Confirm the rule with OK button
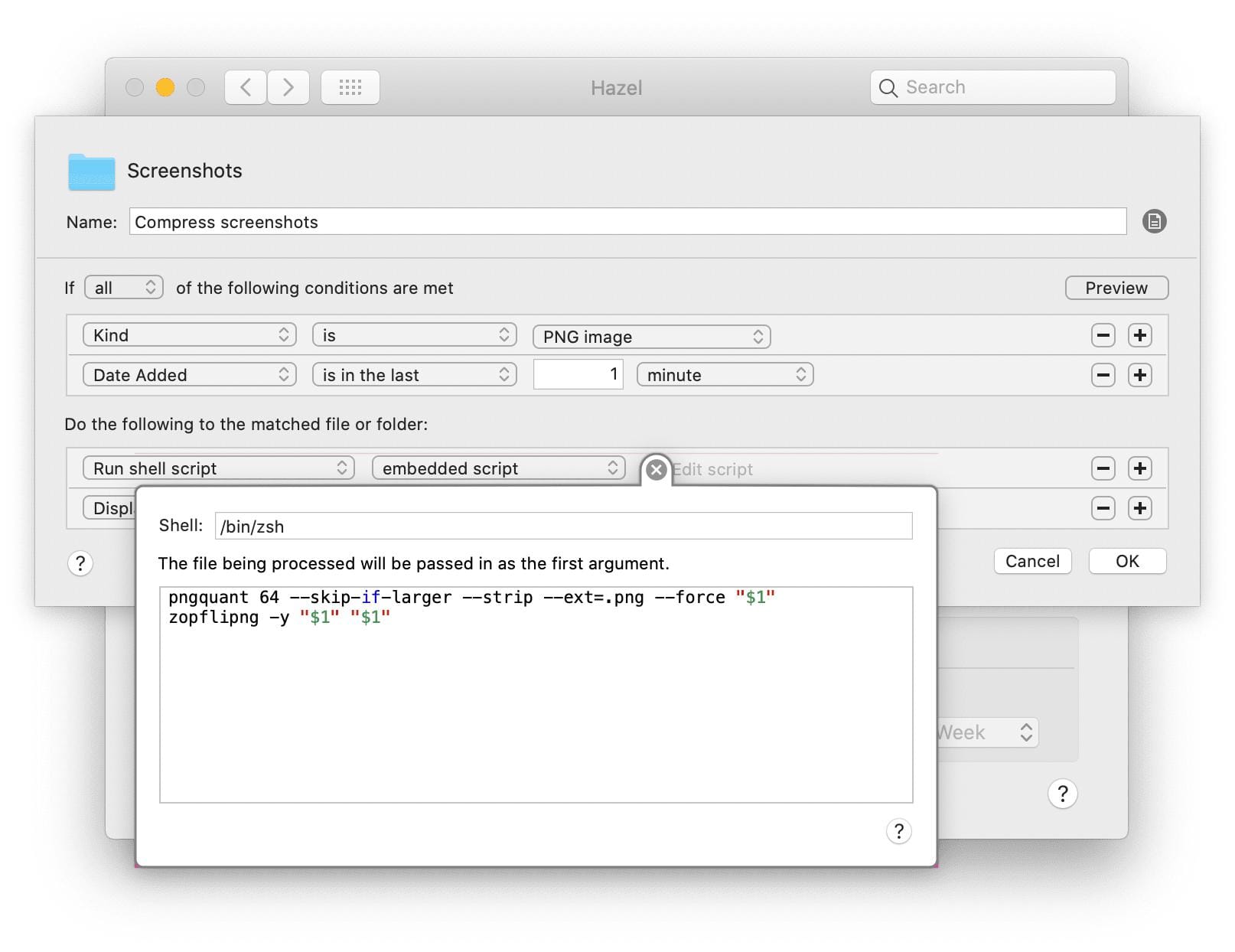Image resolution: width=1235 pixels, height=952 pixels. (x=1127, y=561)
